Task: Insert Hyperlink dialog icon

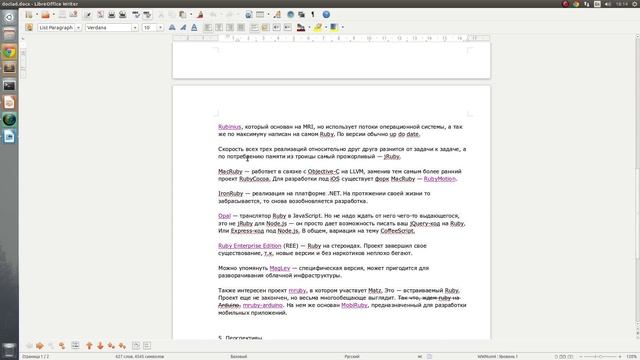Action: click(x=249, y=15)
